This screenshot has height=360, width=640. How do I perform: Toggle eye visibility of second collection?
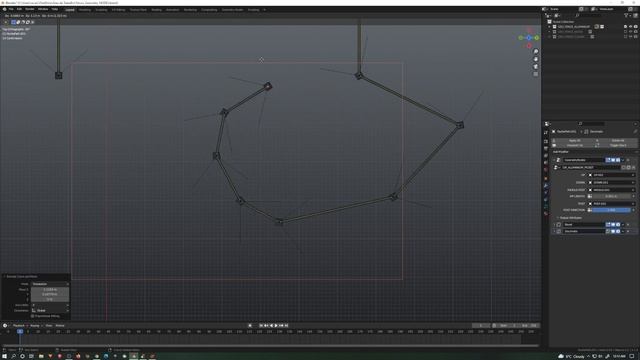[x=631, y=31]
